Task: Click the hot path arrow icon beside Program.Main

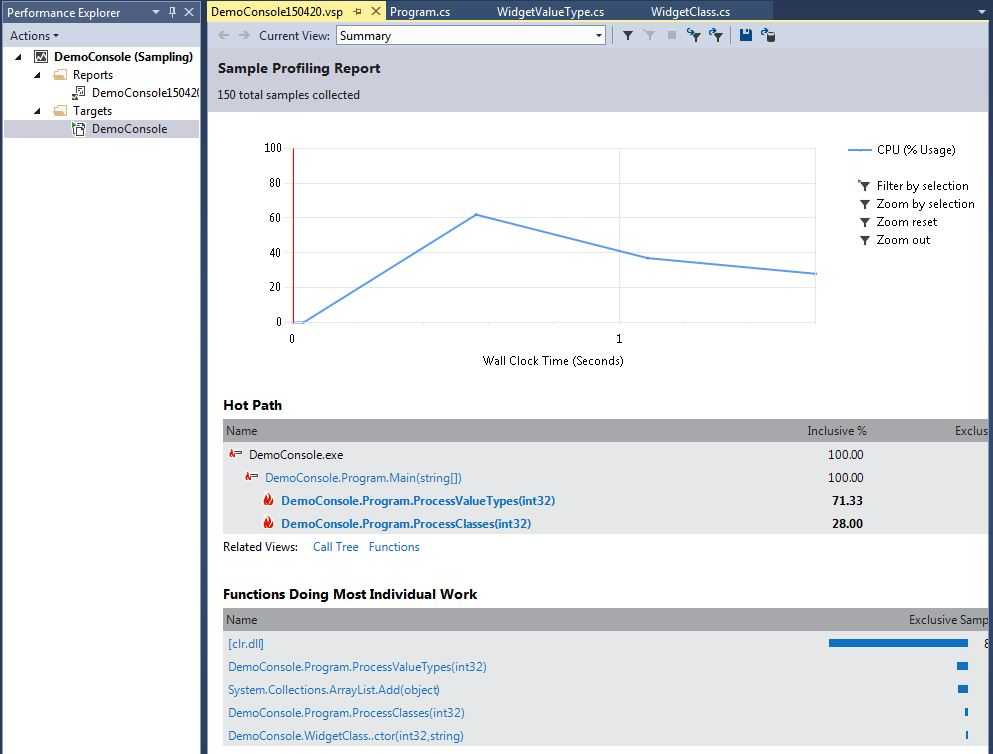Action: [x=251, y=477]
